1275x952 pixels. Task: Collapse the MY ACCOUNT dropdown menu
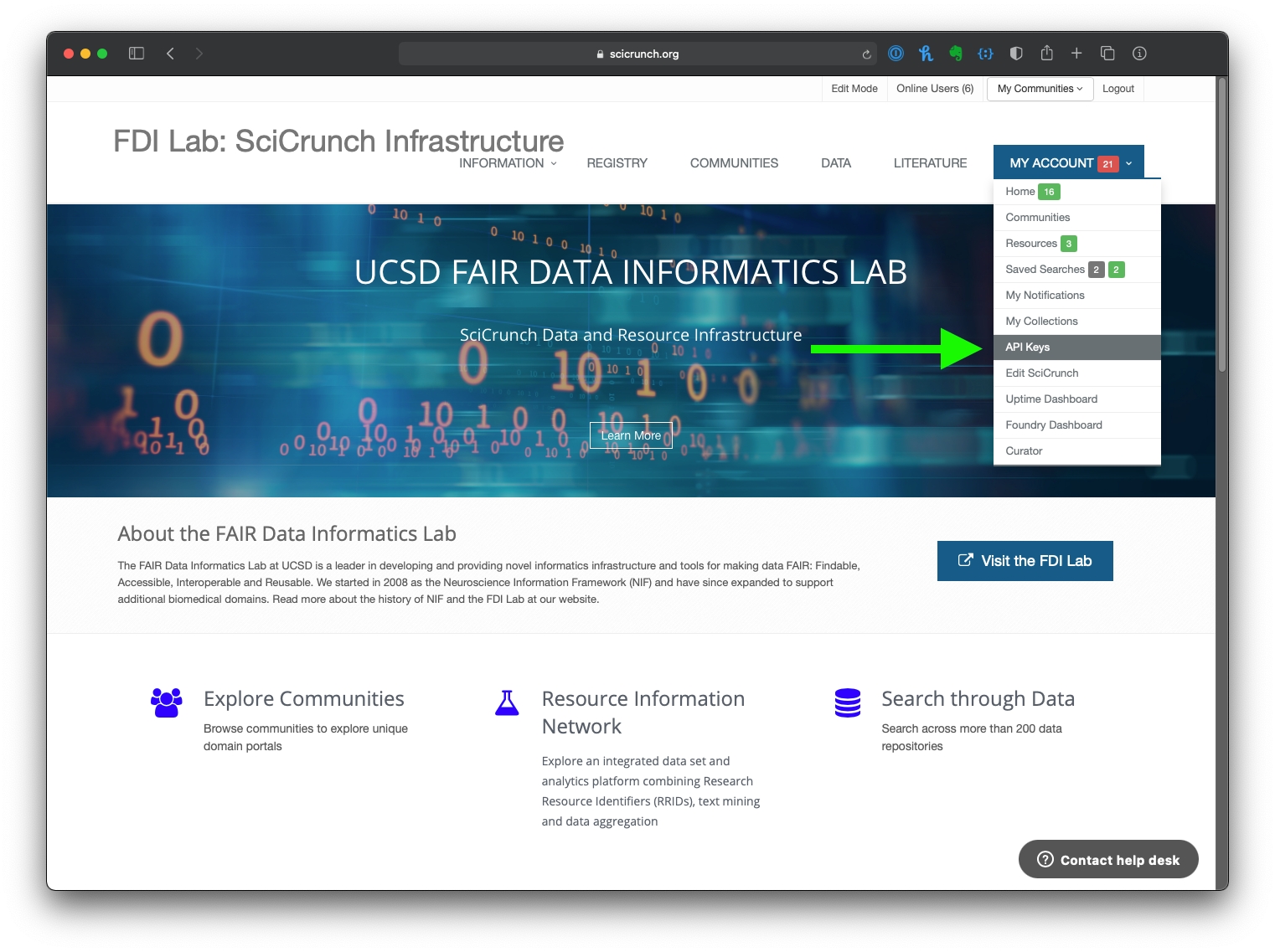click(x=1068, y=163)
